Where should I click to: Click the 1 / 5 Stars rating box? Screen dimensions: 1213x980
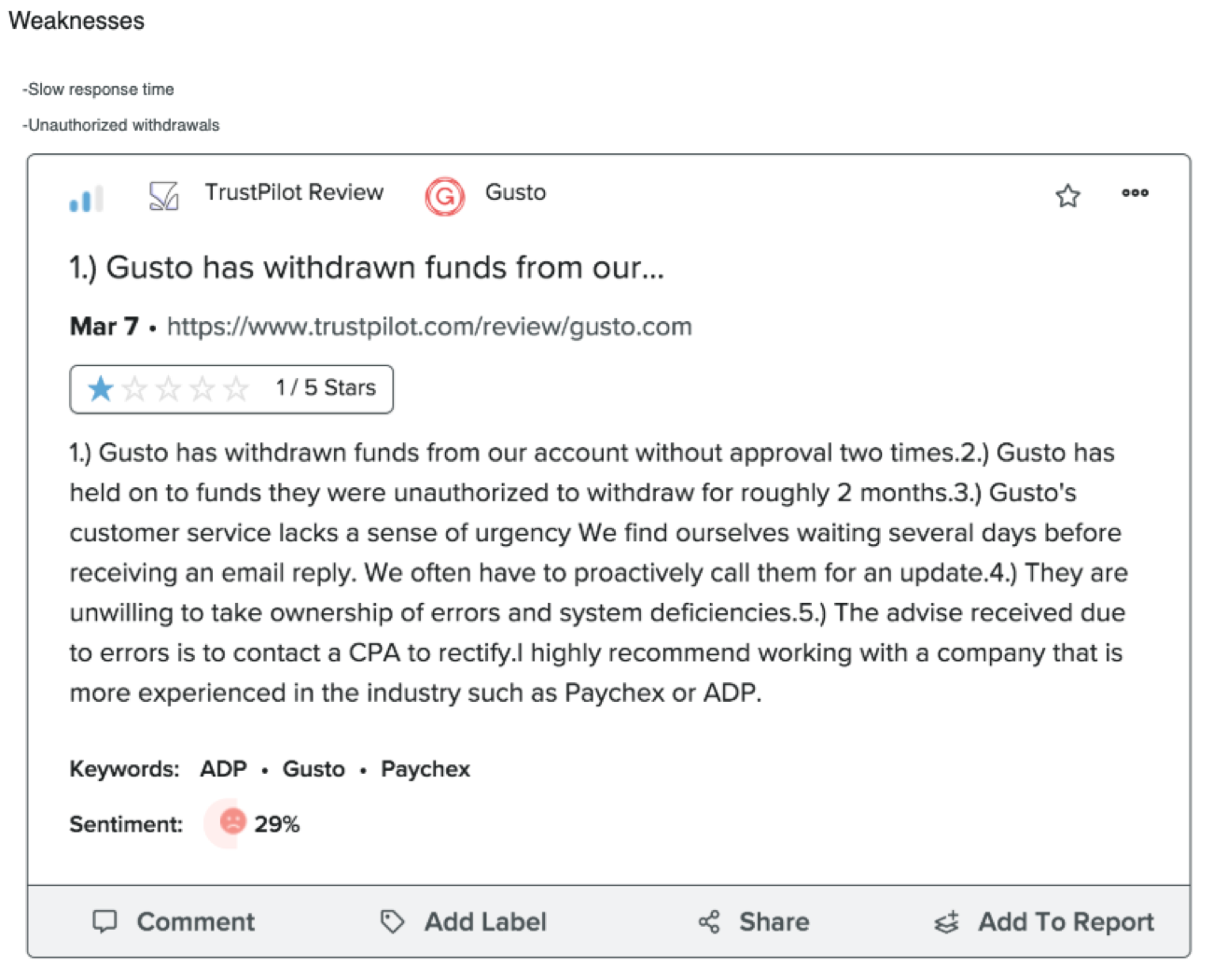coord(231,388)
